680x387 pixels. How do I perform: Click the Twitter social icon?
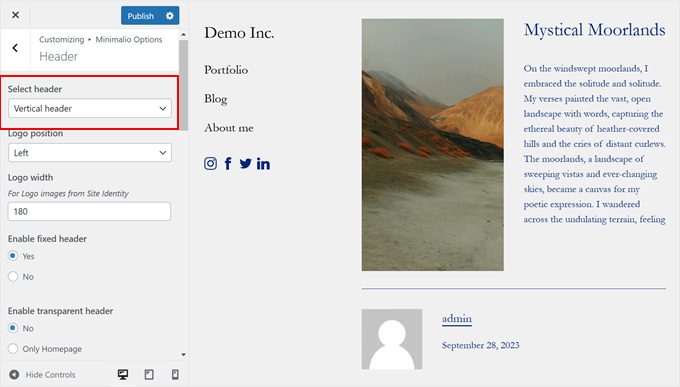(245, 164)
